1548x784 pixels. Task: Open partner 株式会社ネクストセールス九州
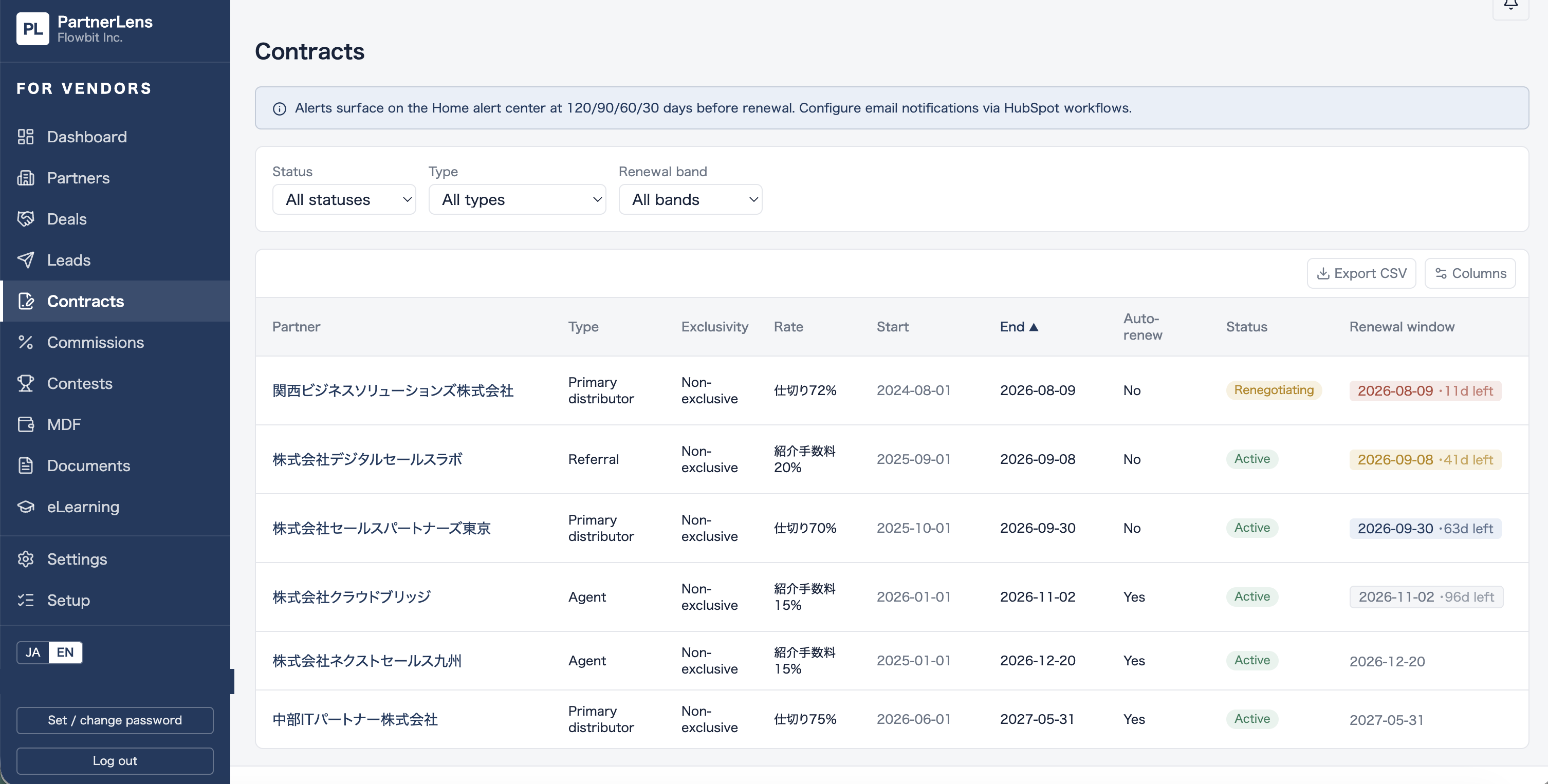(367, 661)
